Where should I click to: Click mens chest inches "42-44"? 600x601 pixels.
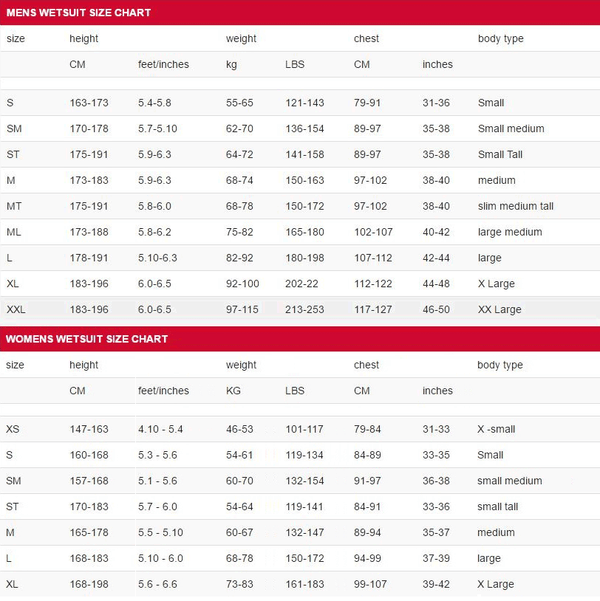[x=436, y=258]
